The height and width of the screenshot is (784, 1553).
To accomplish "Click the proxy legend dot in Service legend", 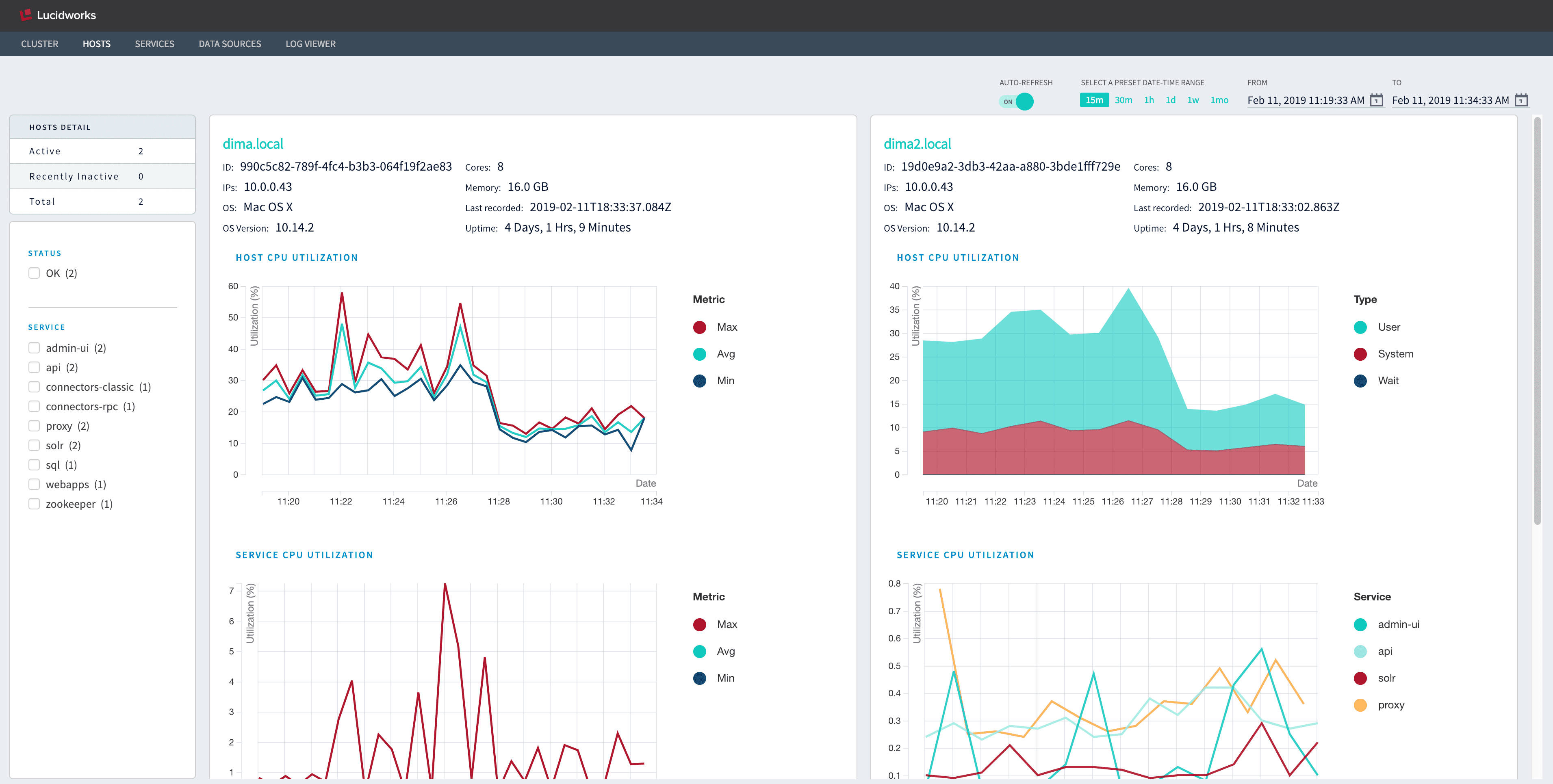I will (x=1360, y=705).
